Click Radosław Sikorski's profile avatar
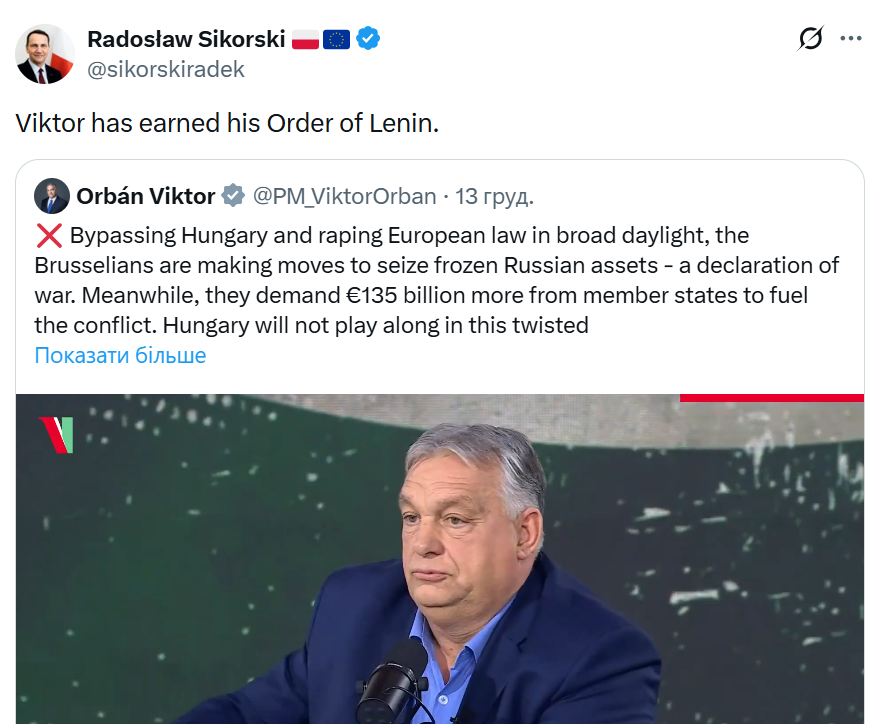This screenshot has height=724, width=882. (45, 54)
